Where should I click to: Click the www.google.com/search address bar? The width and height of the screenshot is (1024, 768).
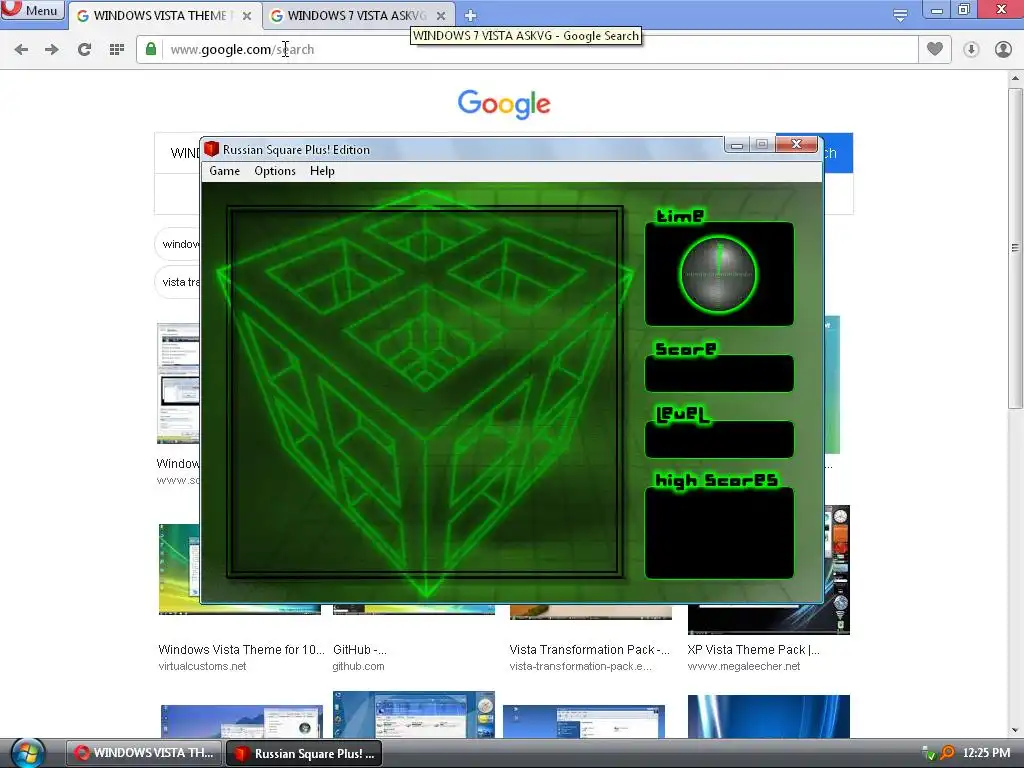(526, 50)
